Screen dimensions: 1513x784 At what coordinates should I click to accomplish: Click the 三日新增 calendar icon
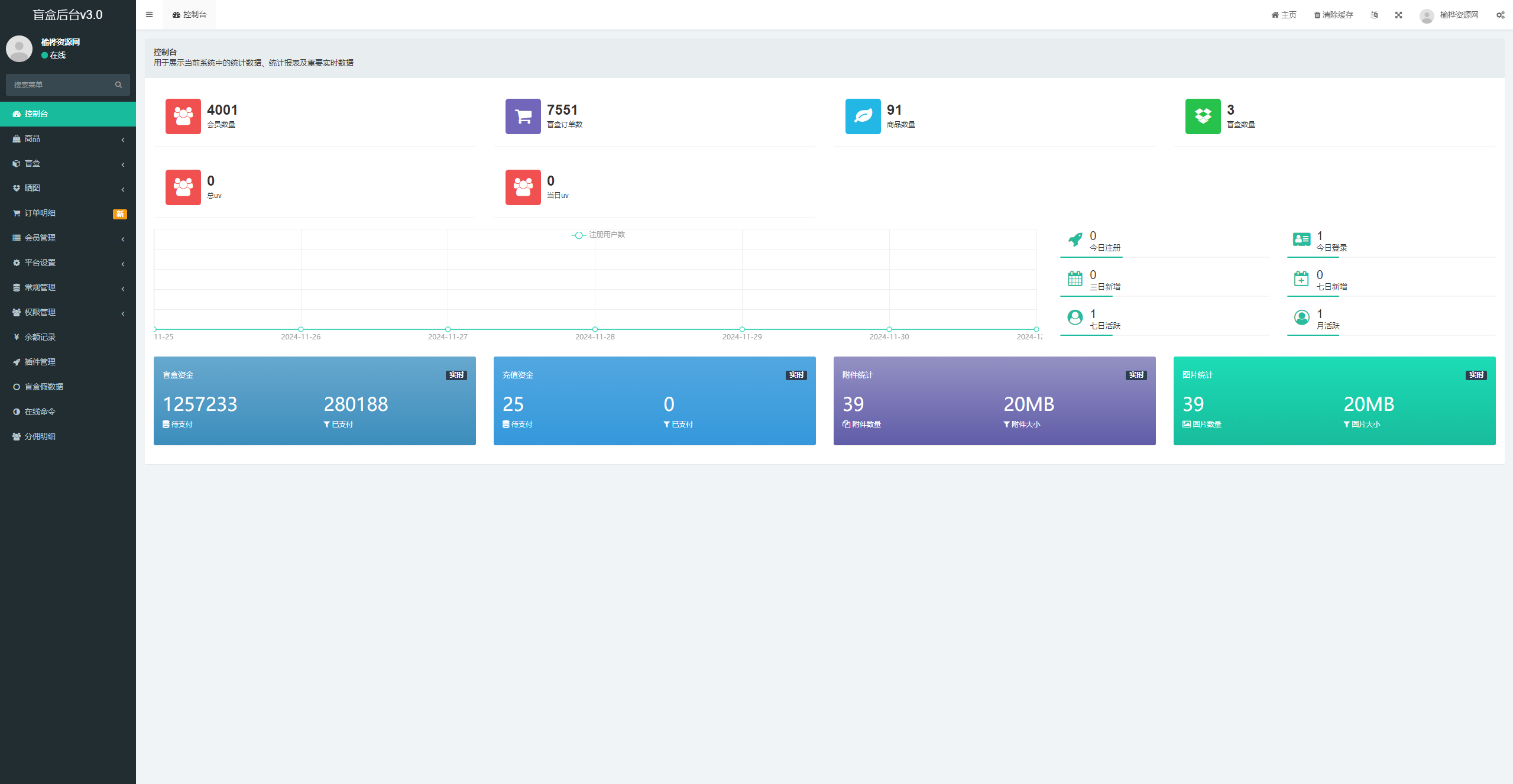(x=1075, y=278)
